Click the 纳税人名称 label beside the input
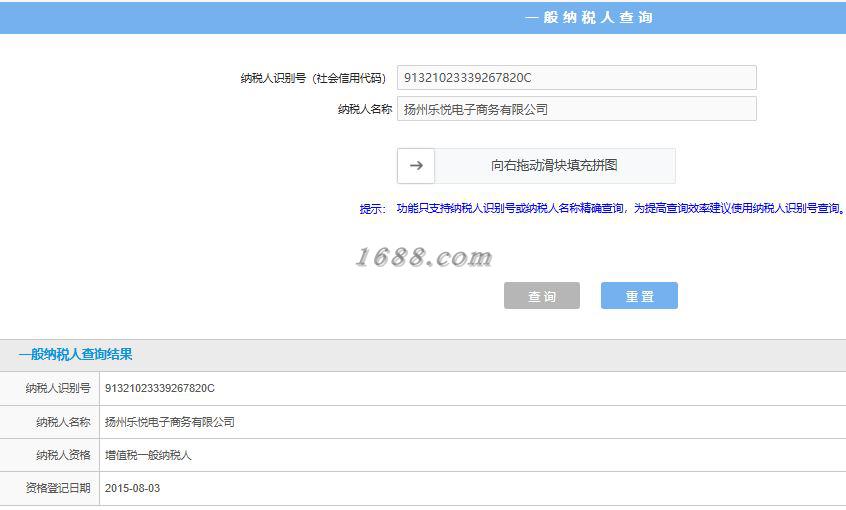 [x=365, y=110]
